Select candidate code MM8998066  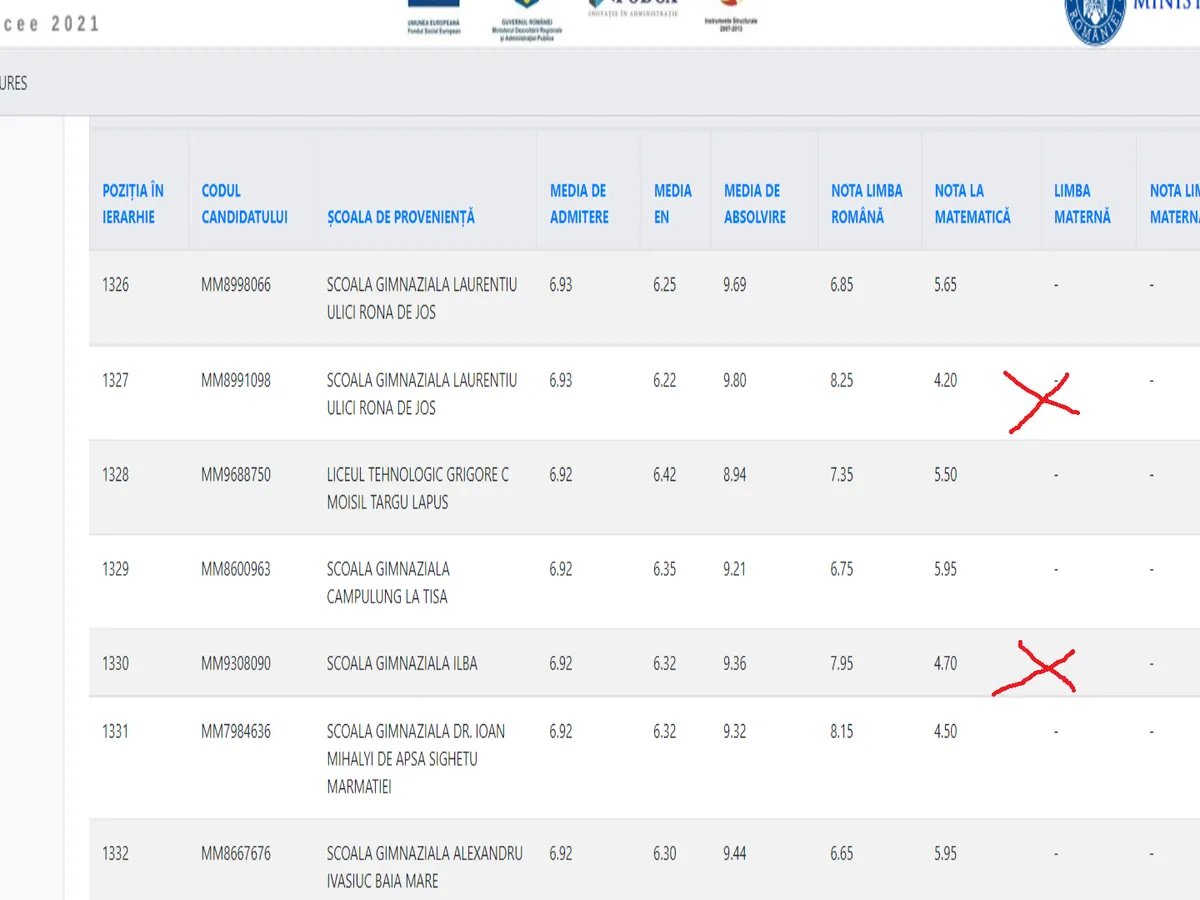(235, 285)
